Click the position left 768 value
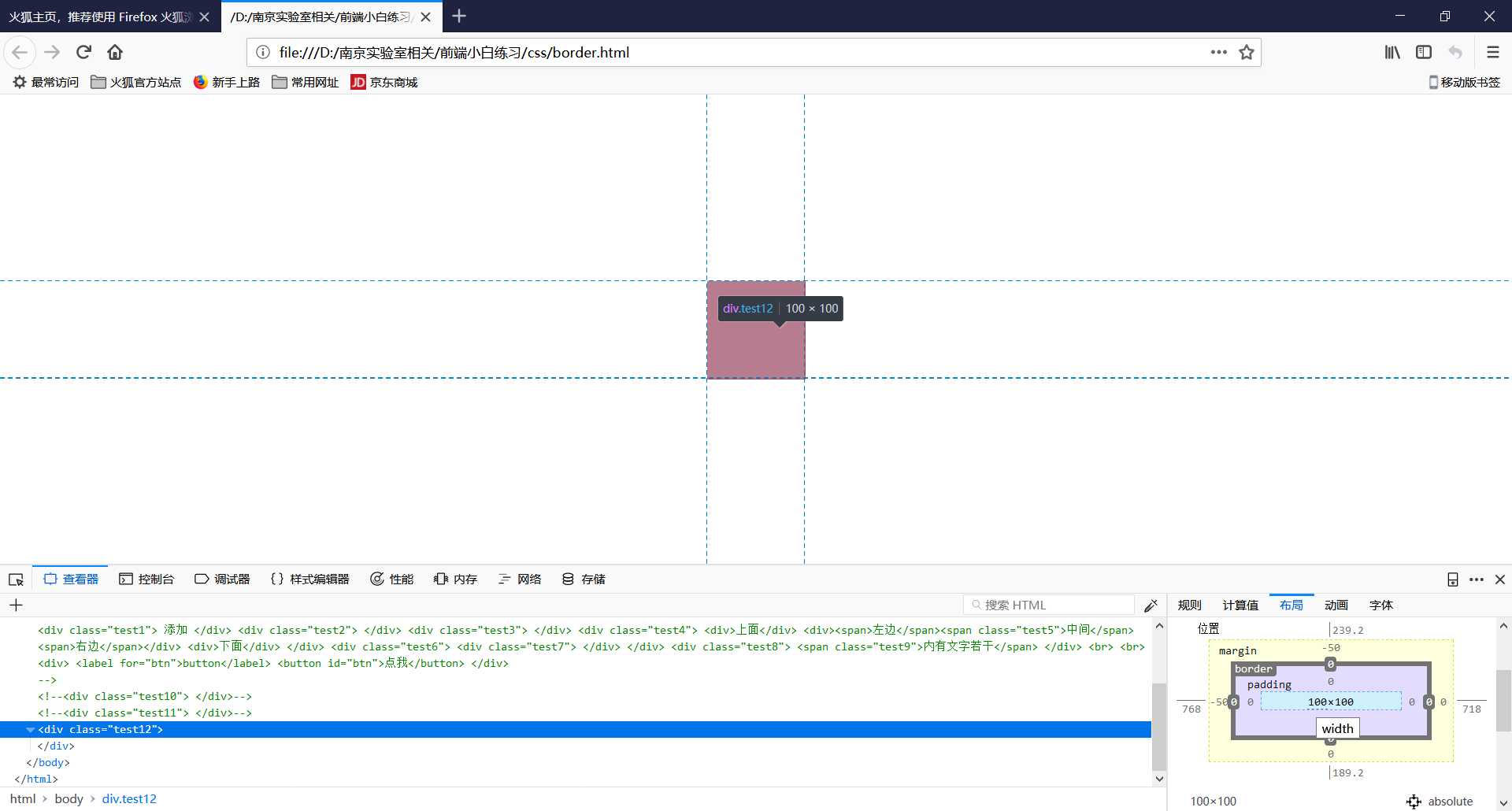This screenshot has height=811, width=1512. (1191, 709)
